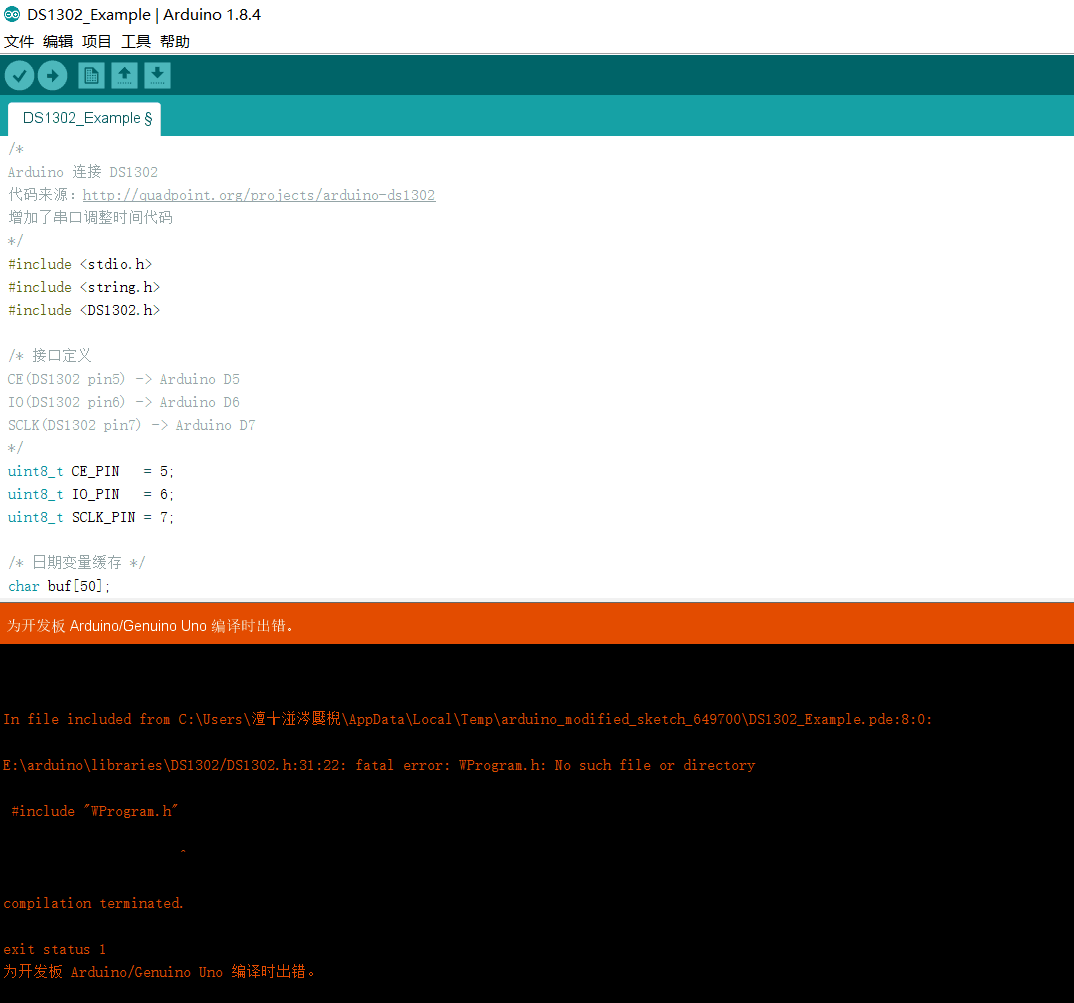Click the Verify (checkmark) button
1074x1003 pixels.
[x=19, y=75]
